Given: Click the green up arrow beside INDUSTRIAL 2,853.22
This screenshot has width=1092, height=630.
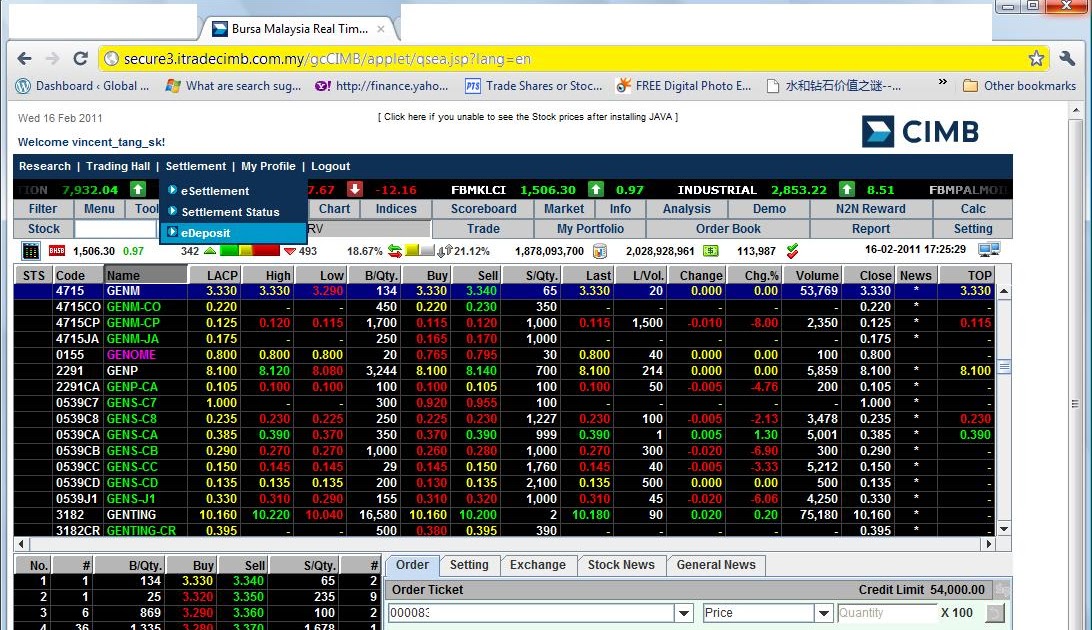Looking at the screenshot, I should (x=847, y=189).
